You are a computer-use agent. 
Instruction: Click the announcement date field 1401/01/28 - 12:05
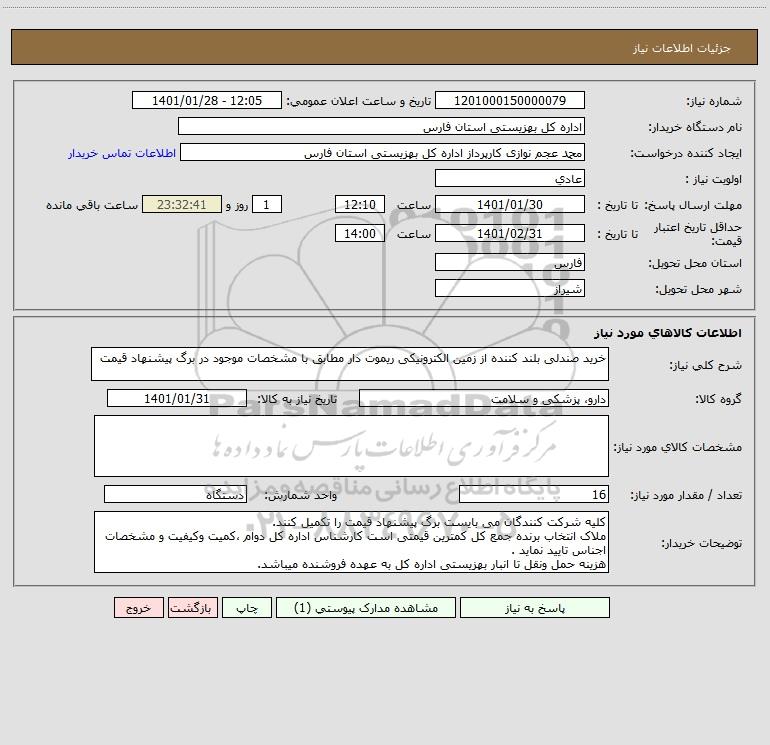[207, 100]
